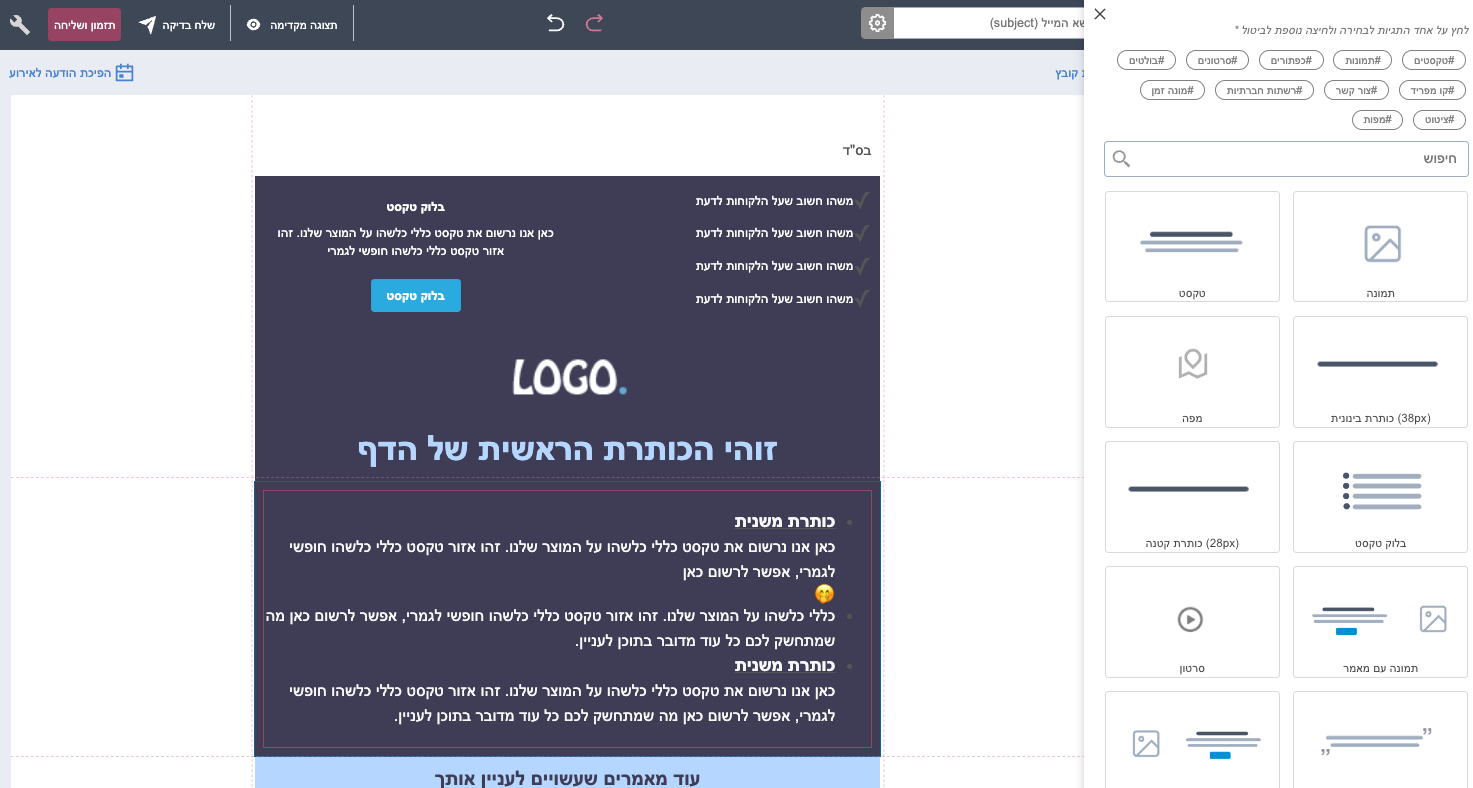Toggle the #סרטונים tag filter
This screenshot has width=1473, height=788.
pos(1216,59)
